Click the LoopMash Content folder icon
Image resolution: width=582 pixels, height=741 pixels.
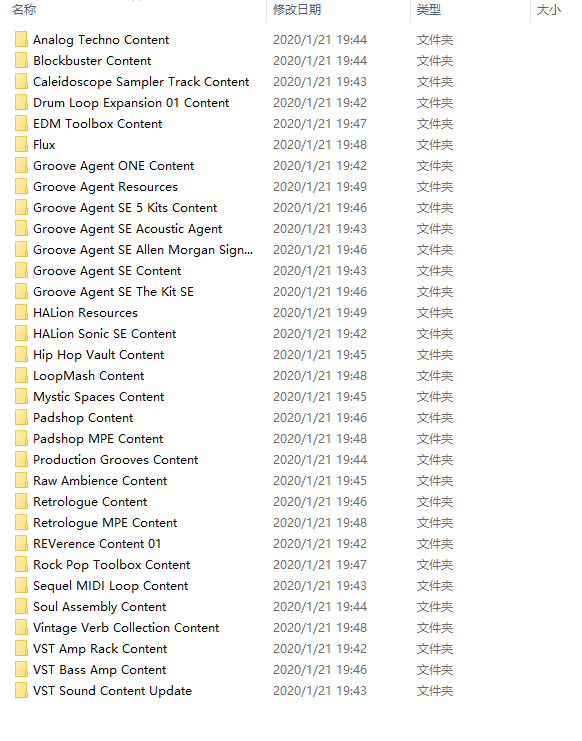click(21, 376)
